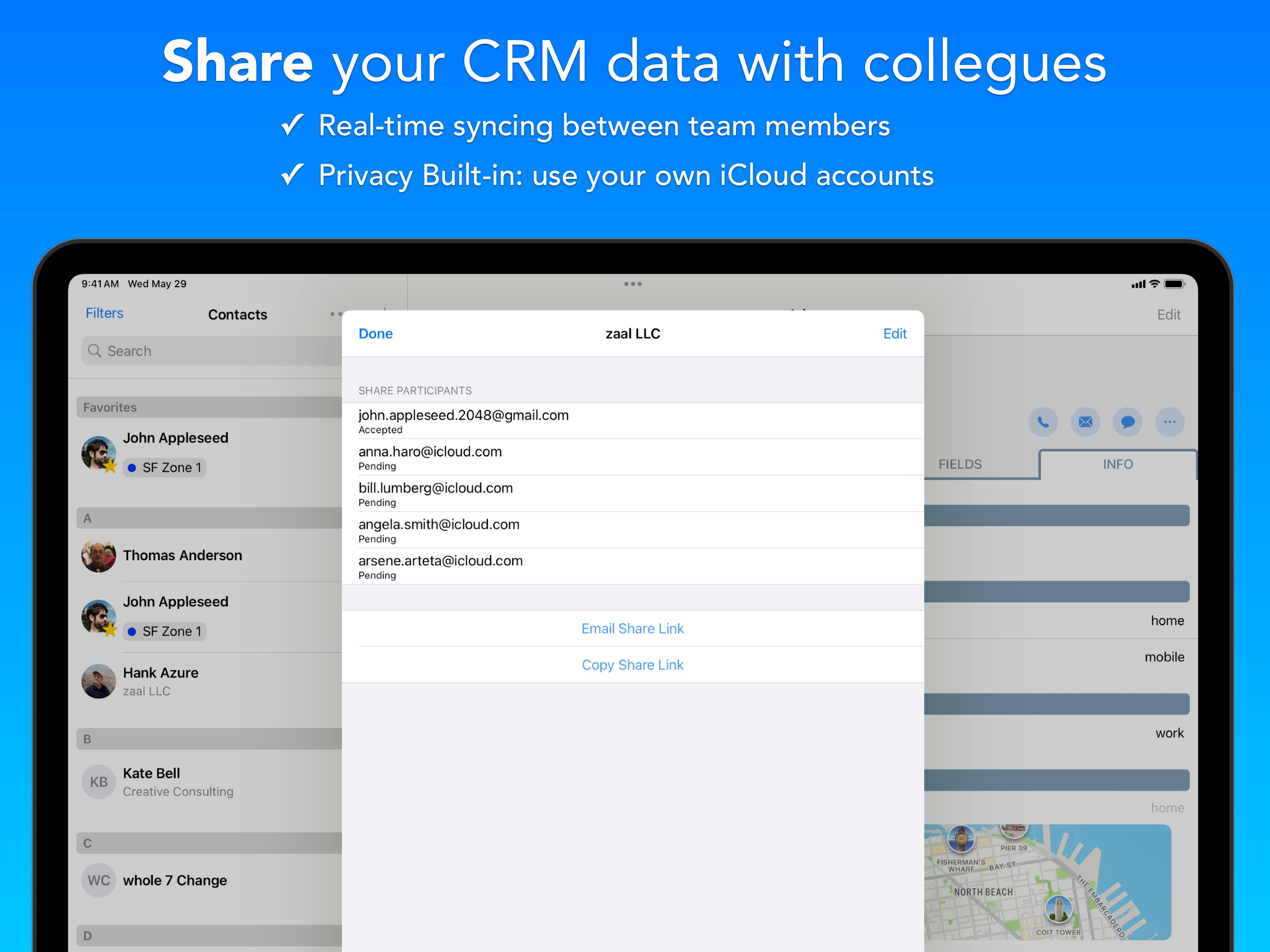
Task: Tap the Favorites section header
Action: click(x=209, y=407)
